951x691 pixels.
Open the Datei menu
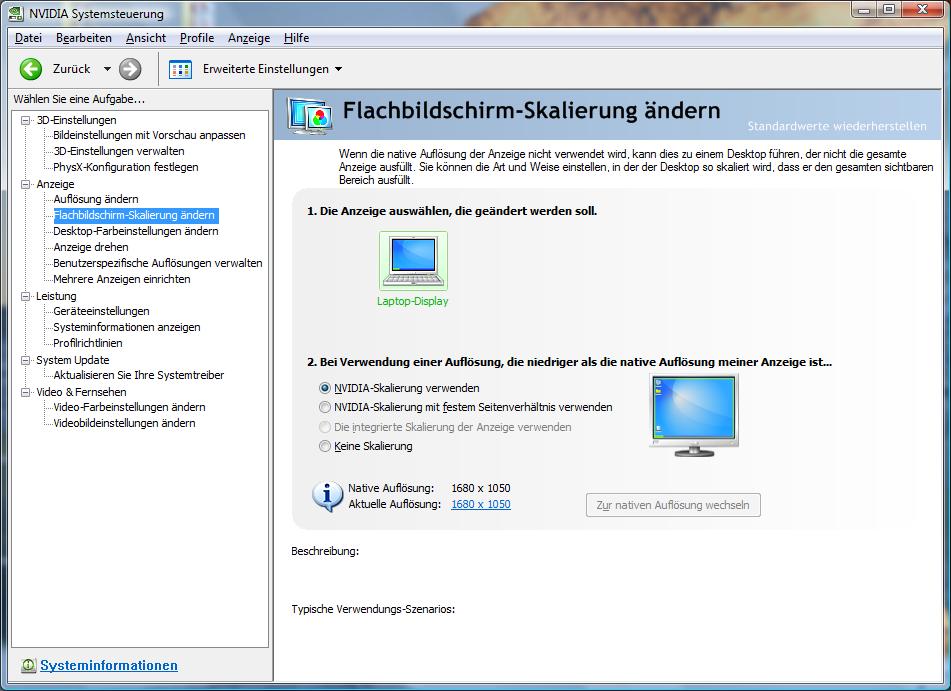pyautogui.click(x=29, y=38)
